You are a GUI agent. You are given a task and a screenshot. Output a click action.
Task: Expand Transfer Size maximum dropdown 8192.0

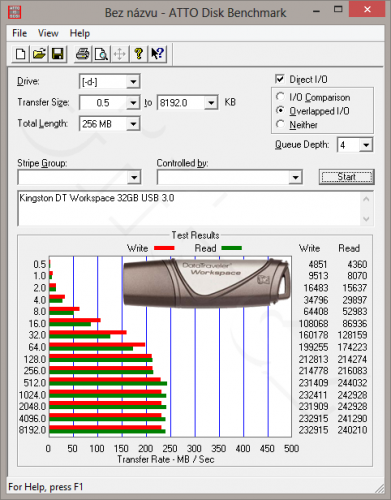211,103
